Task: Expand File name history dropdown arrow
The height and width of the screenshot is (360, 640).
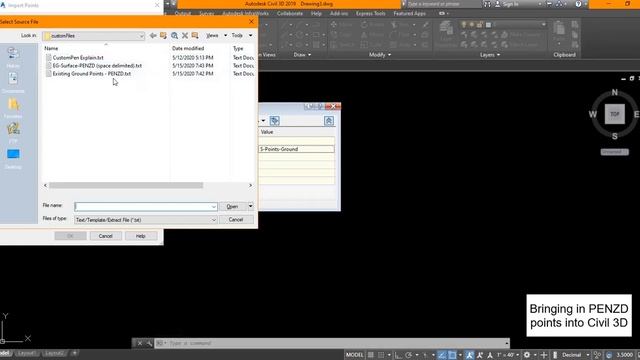Action: tap(213, 207)
